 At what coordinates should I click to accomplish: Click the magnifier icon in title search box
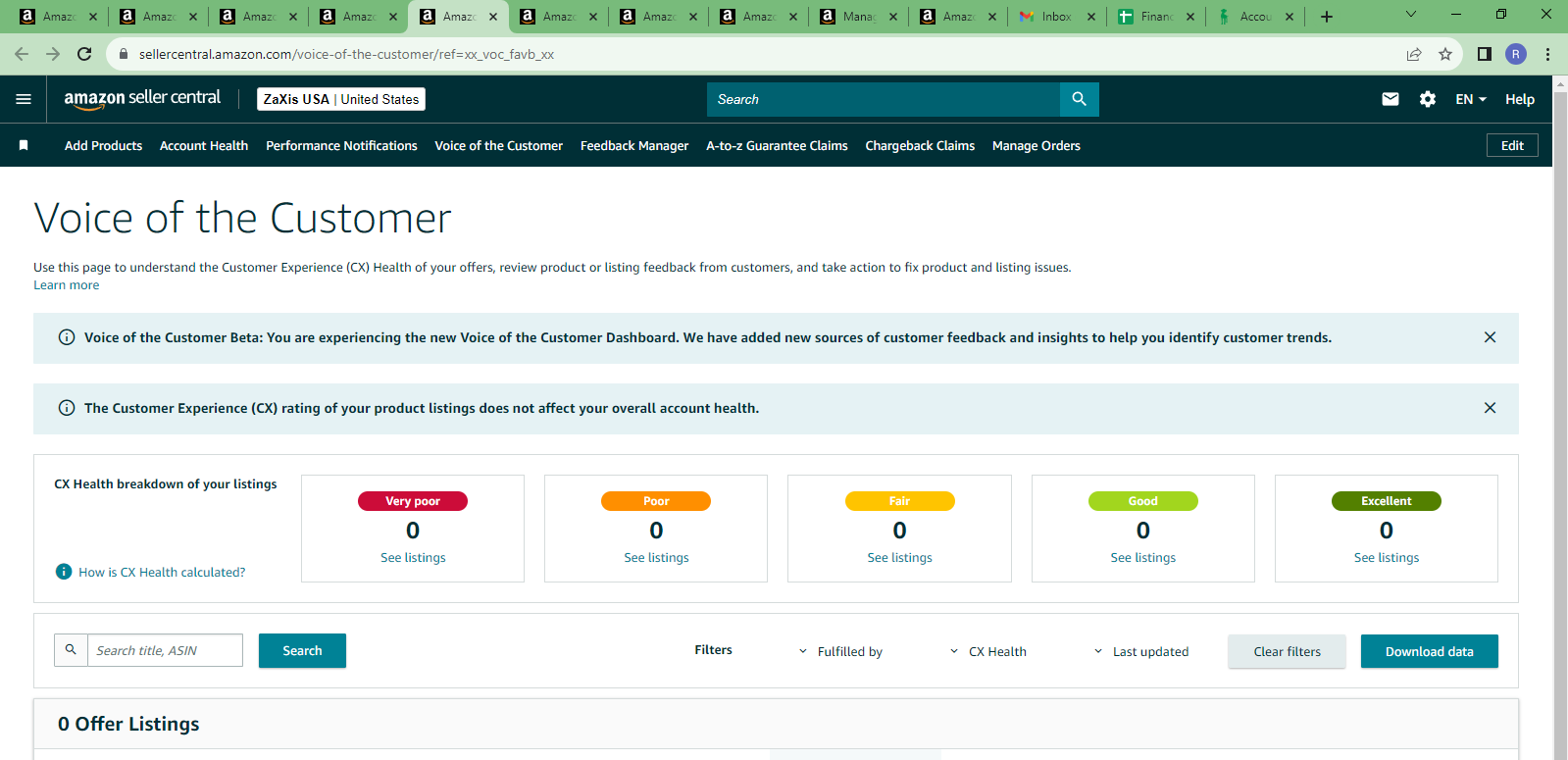coord(71,650)
